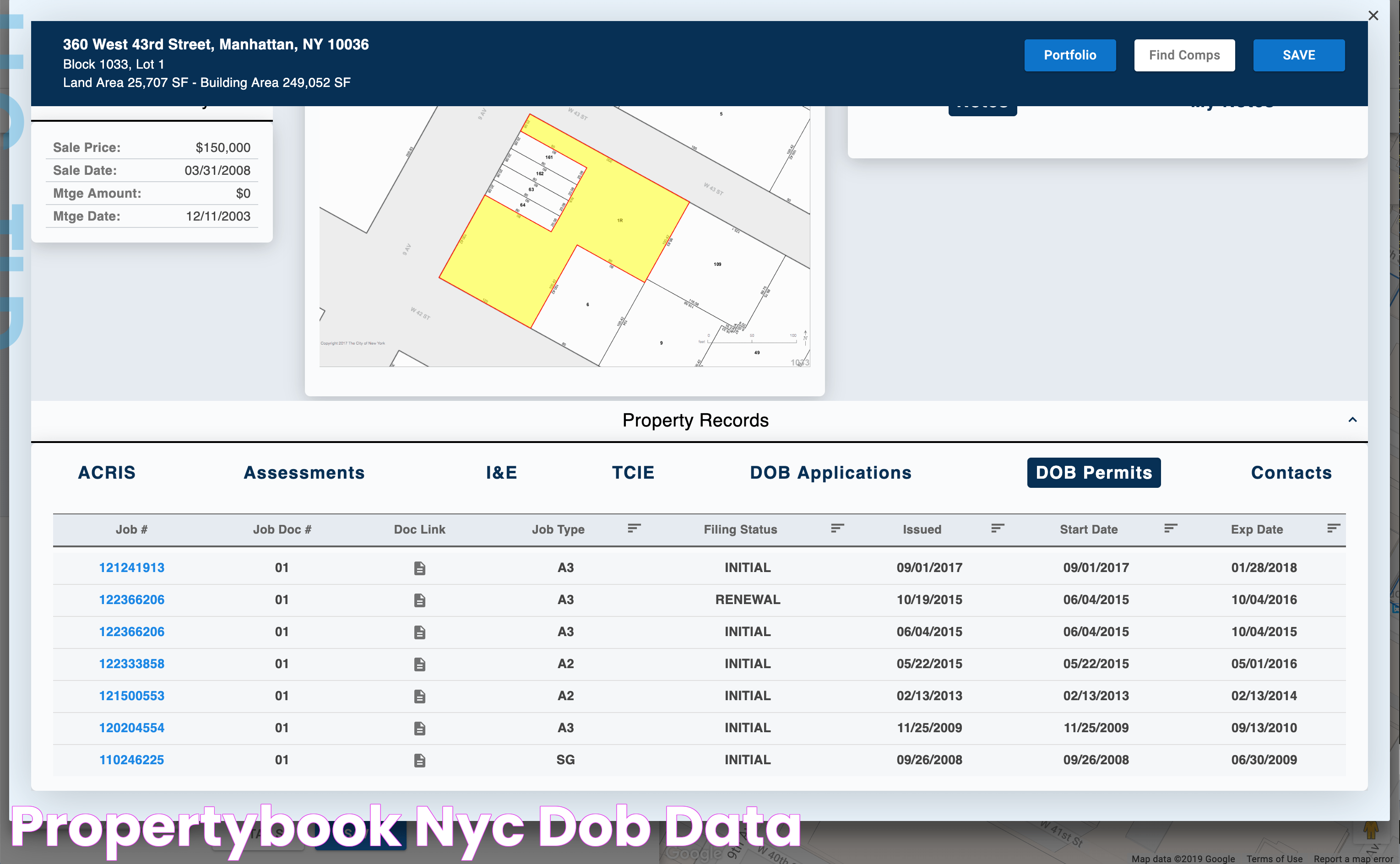Click the document icon for job 120204554
Screen dimensions: 1400x864
419,728
